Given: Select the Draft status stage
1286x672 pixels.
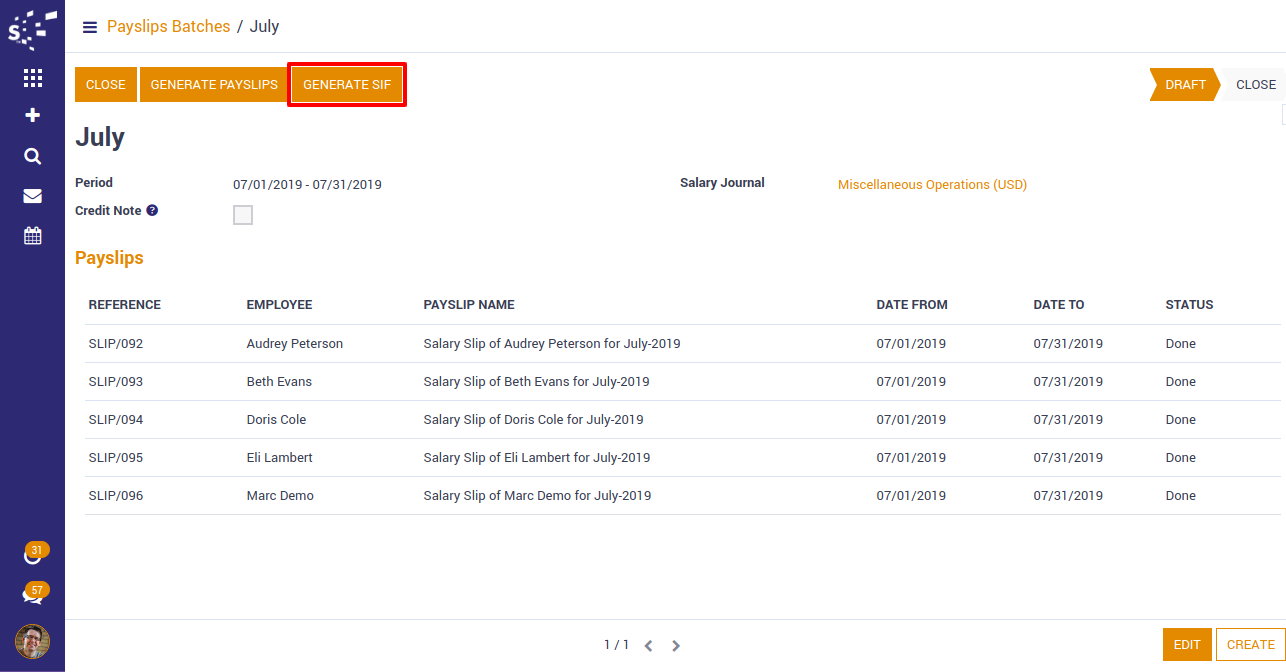Looking at the screenshot, I should tap(1184, 85).
